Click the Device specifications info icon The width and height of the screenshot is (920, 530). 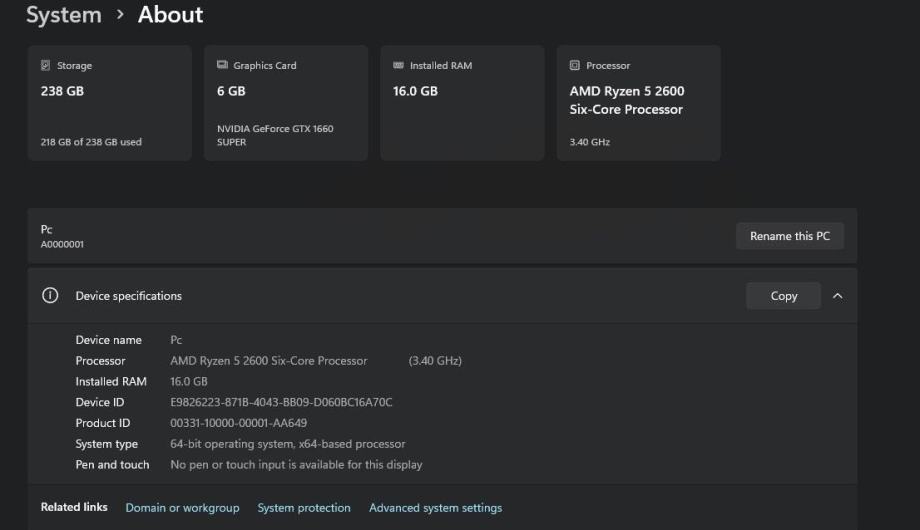pyautogui.click(x=50, y=296)
